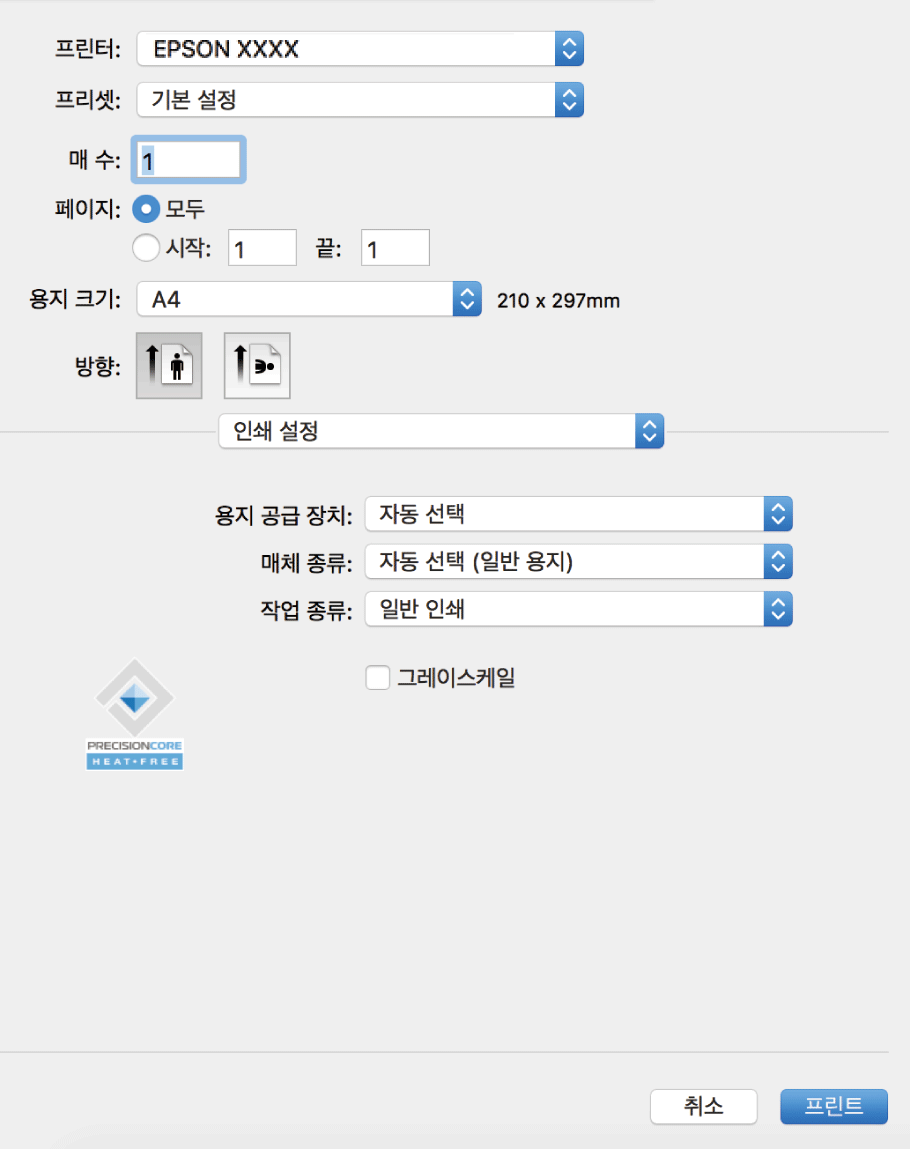Expand the 매체 종류 dropdown
910x1149 pixels.
click(579, 562)
